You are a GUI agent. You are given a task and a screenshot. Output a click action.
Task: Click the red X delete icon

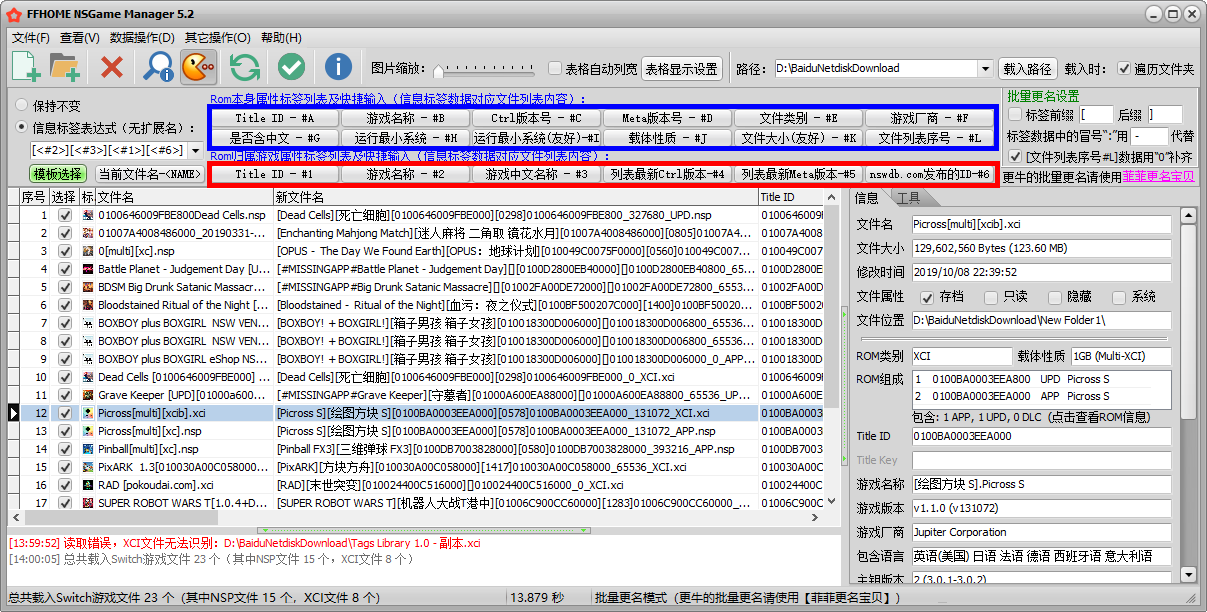pyautogui.click(x=112, y=67)
